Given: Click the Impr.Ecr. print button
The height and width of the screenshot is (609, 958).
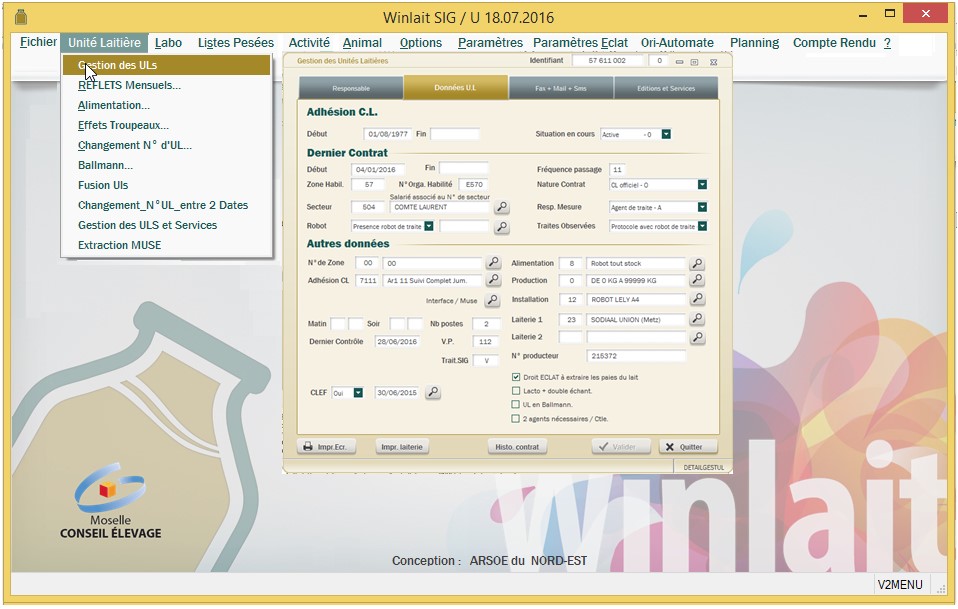Looking at the screenshot, I should click(x=326, y=447).
